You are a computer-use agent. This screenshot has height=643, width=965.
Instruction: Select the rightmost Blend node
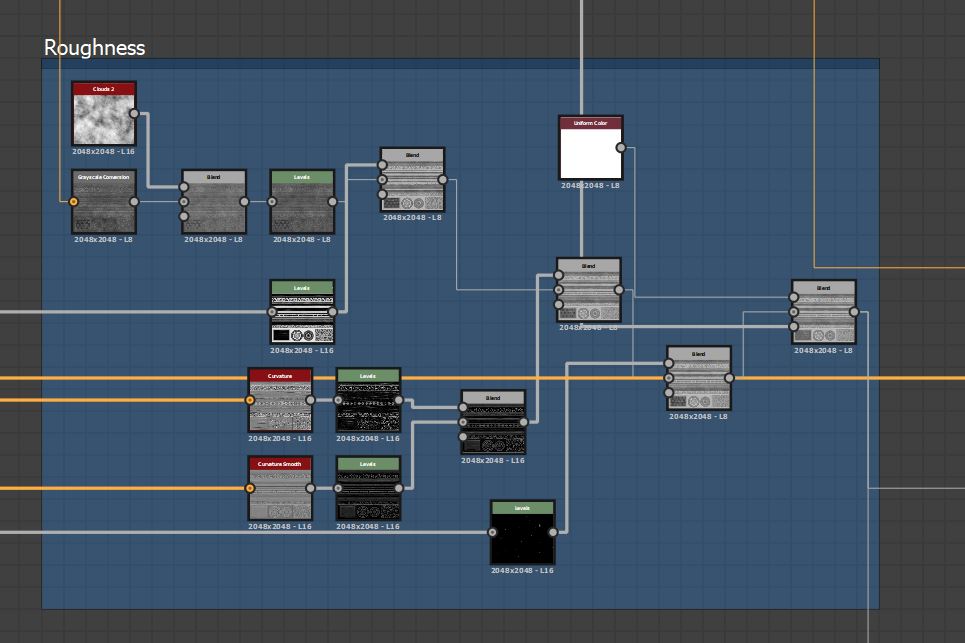click(x=823, y=317)
